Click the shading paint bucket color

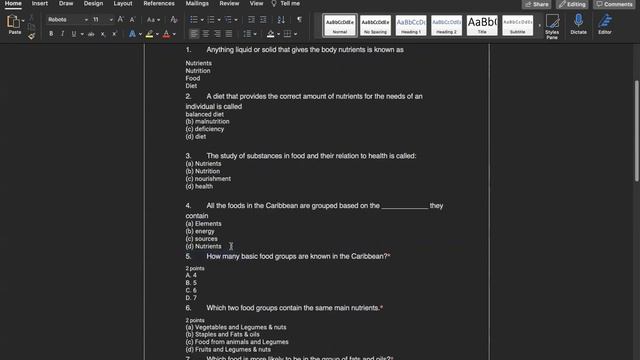point(271,34)
